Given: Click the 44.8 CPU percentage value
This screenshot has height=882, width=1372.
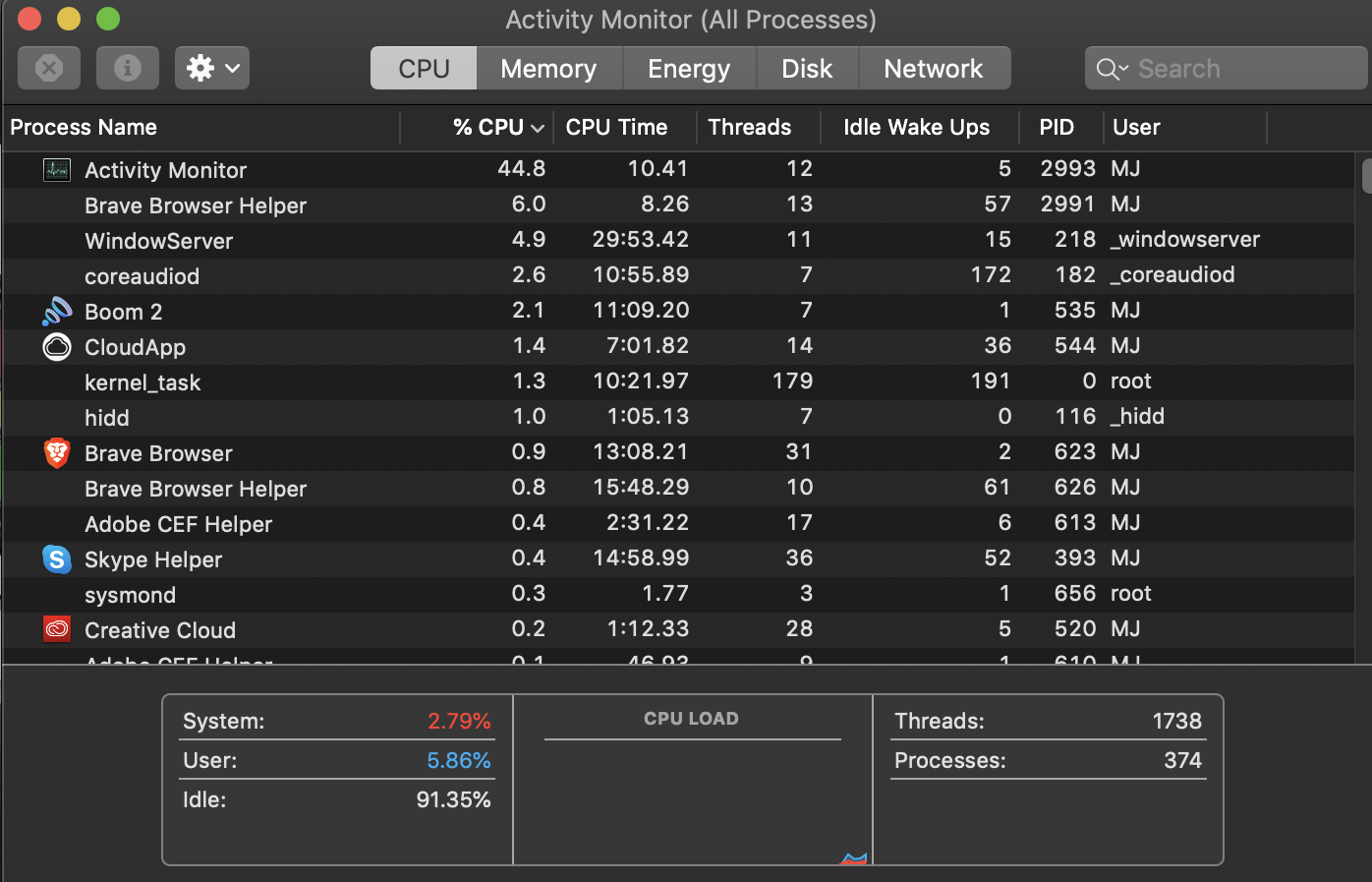Looking at the screenshot, I should pos(521,168).
